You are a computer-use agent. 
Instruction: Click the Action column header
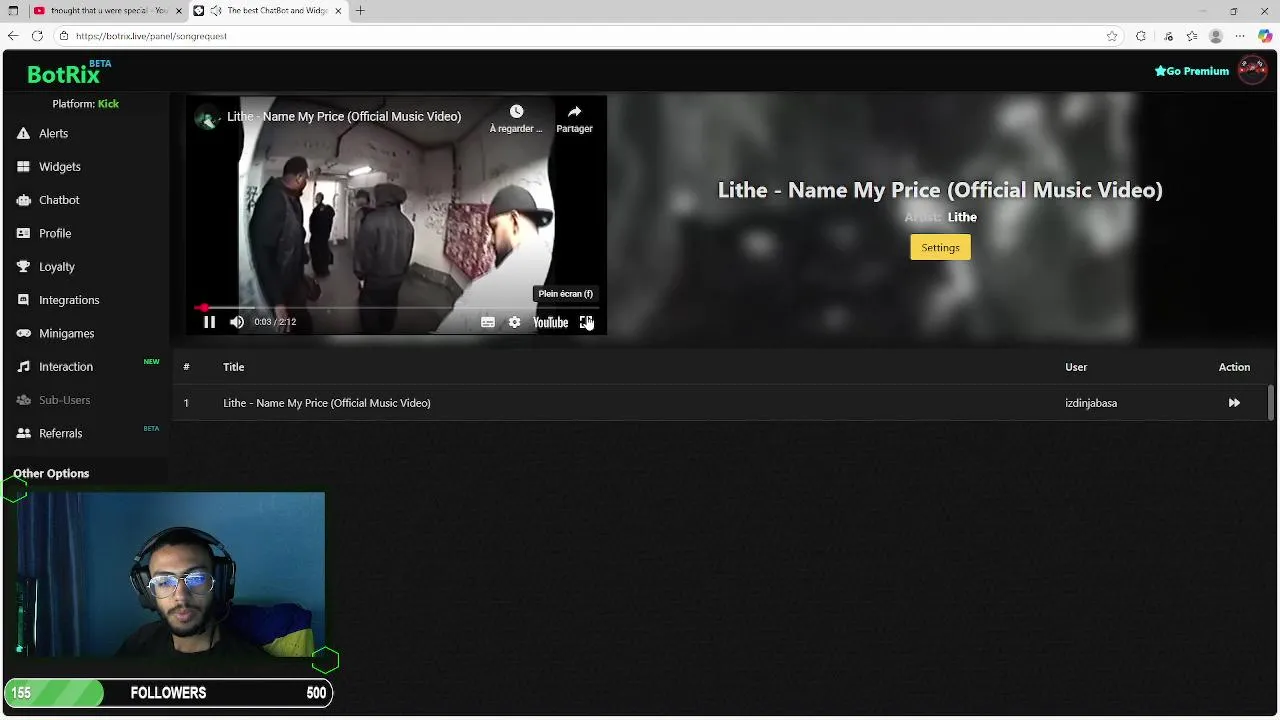point(1234,367)
